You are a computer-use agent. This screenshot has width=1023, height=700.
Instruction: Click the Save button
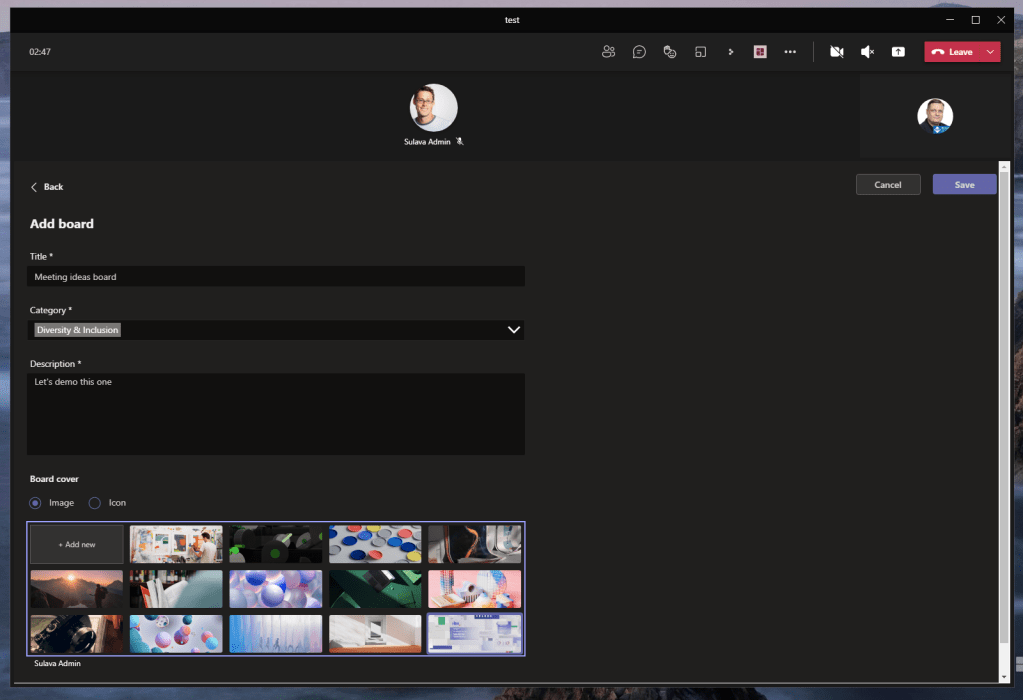(x=964, y=185)
